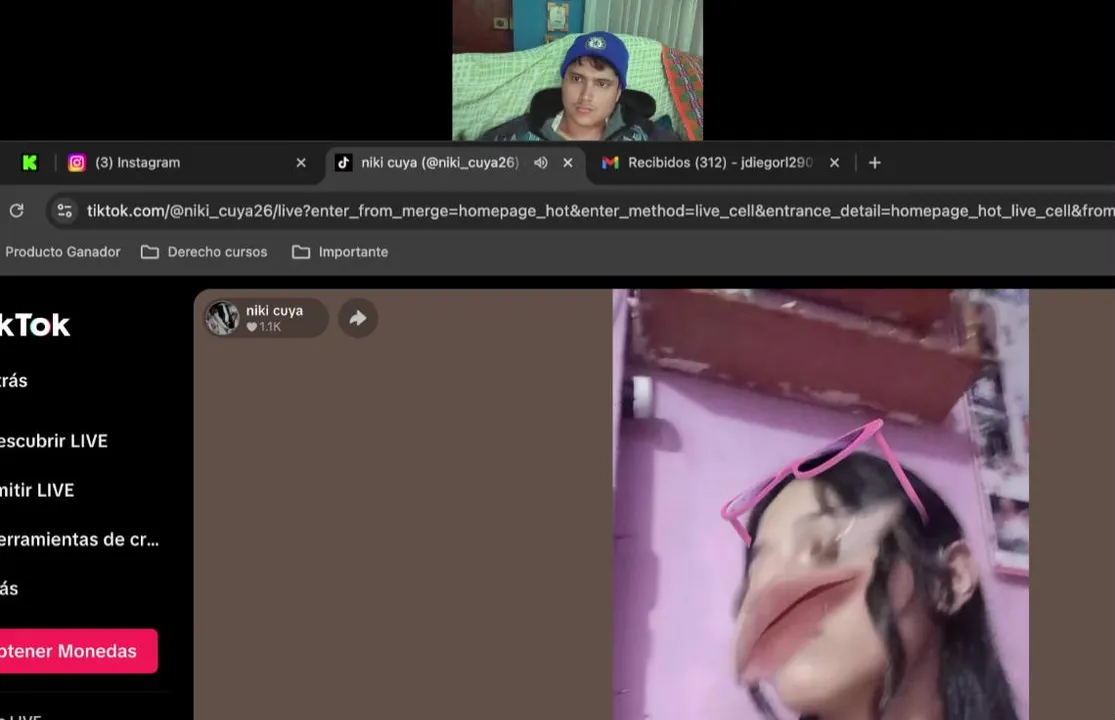
Task: Mute audio on the TikTok tab
Action: click(540, 163)
